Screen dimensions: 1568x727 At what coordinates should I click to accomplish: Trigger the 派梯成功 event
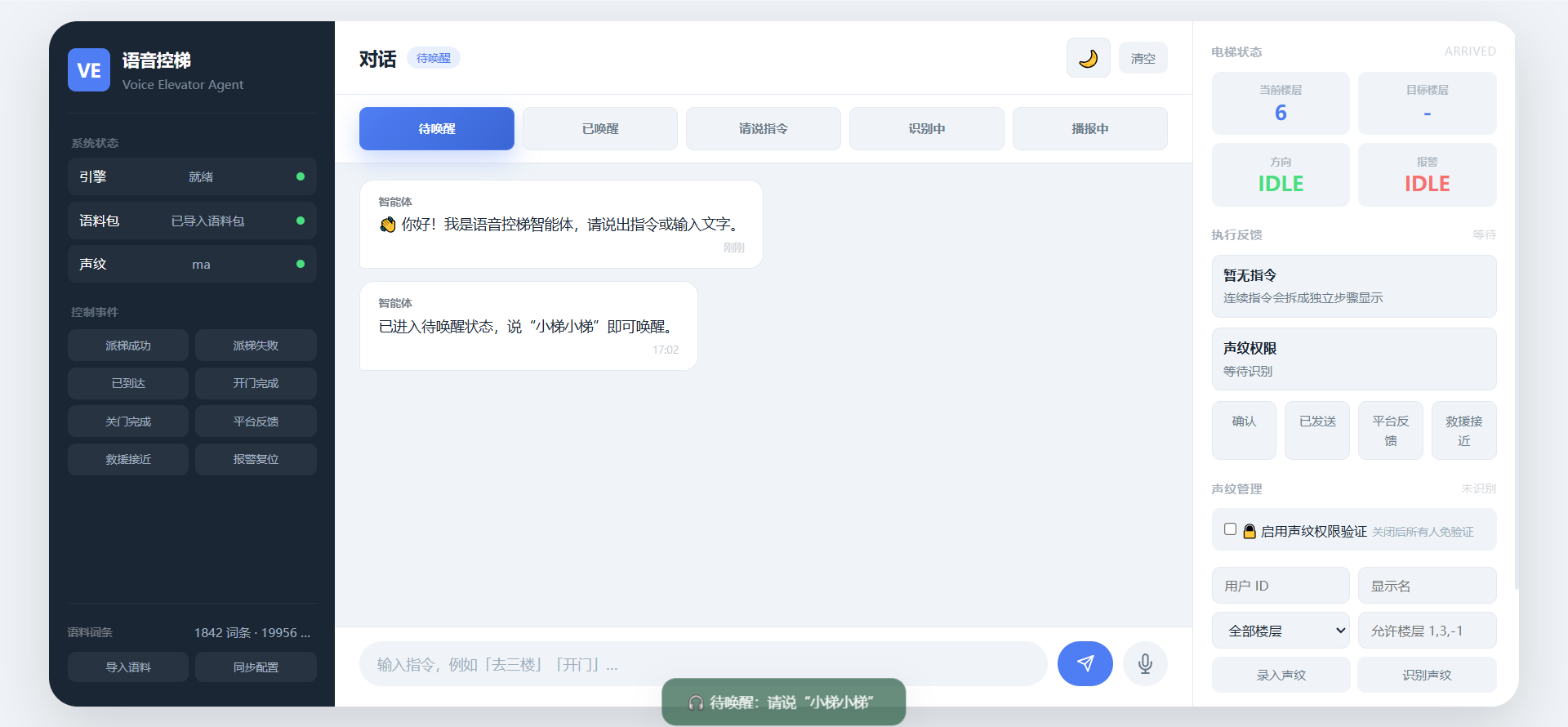pos(128,346)
